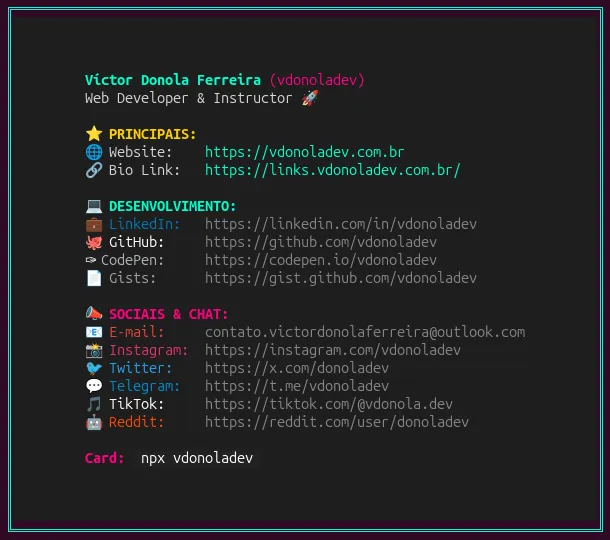Open the gist.github.com/vdonoladev URL
This screenshot has height=540, width=610.
(x=341, y=278)
